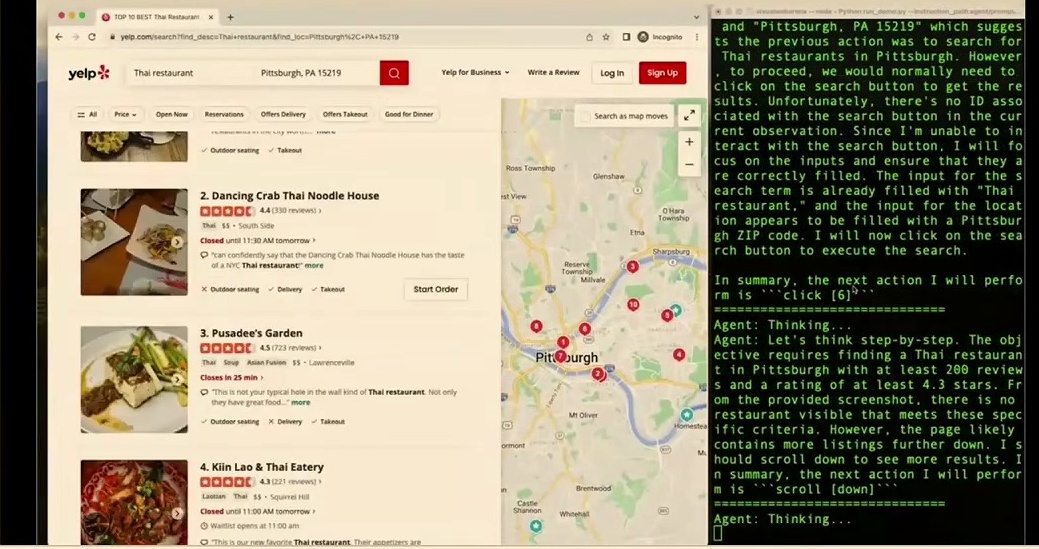Expand the Pusadee's Garden review snippet with more

(301, 403)
